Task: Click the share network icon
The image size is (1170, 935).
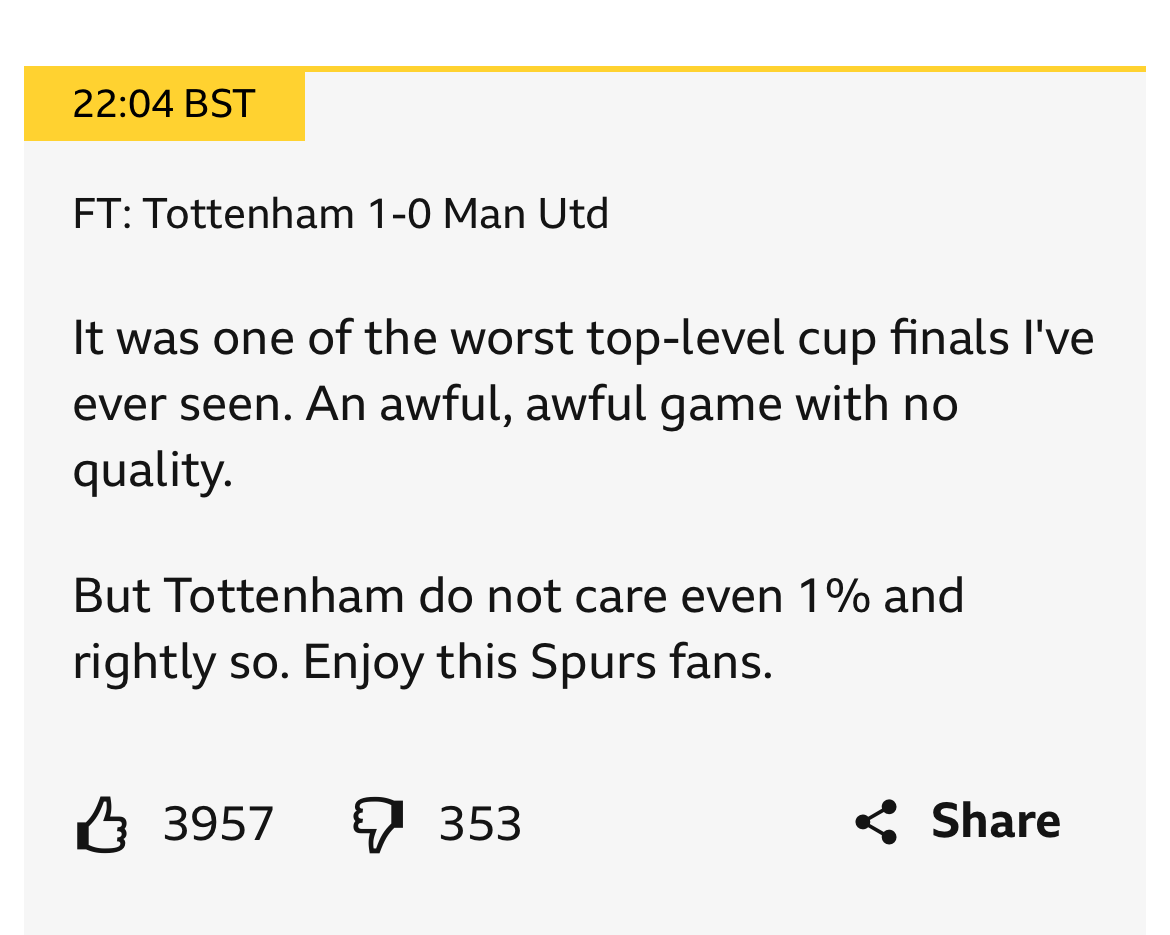Action: pyautogui.click(x=876, y=822)
